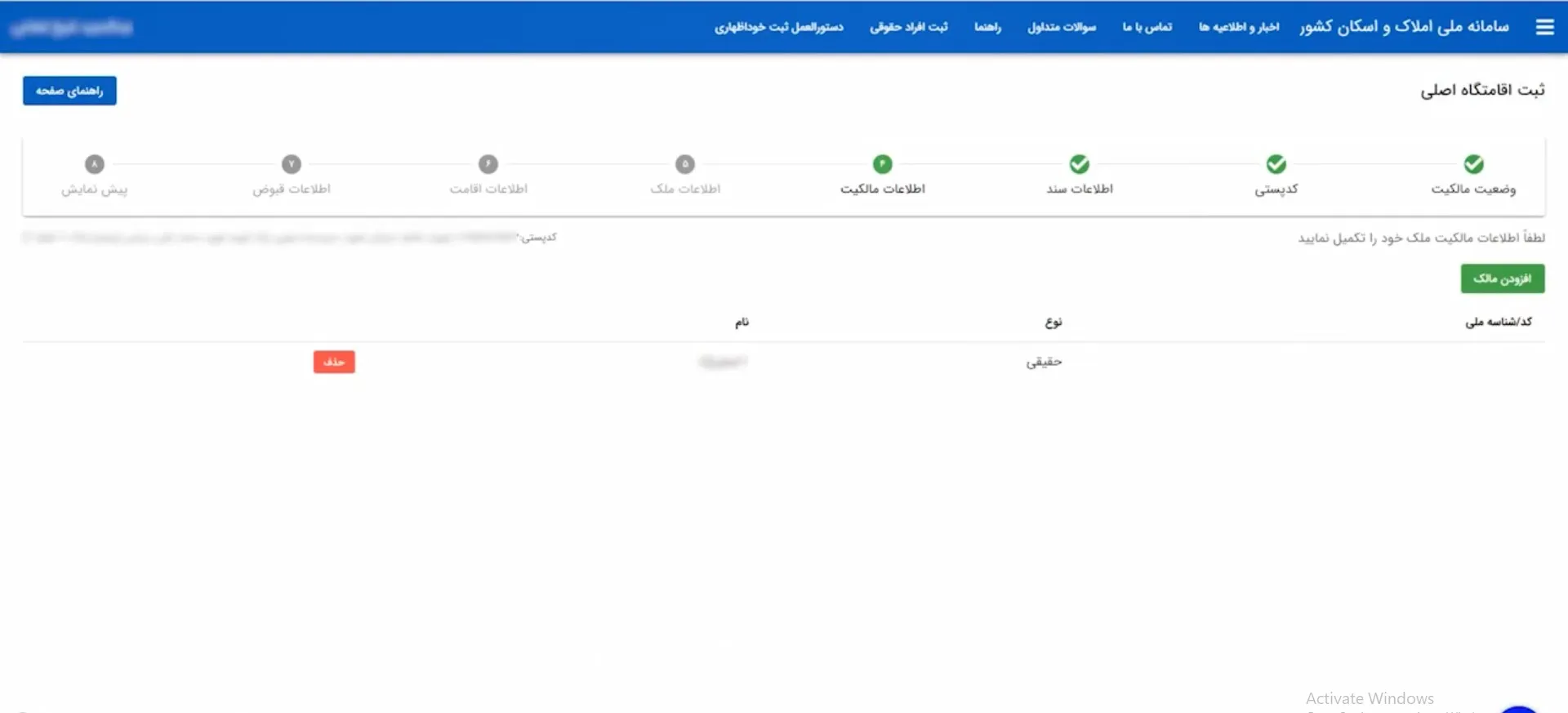Click the green check icon for کدپستی
This screenshot has height=713, width=1568.
1276,164
